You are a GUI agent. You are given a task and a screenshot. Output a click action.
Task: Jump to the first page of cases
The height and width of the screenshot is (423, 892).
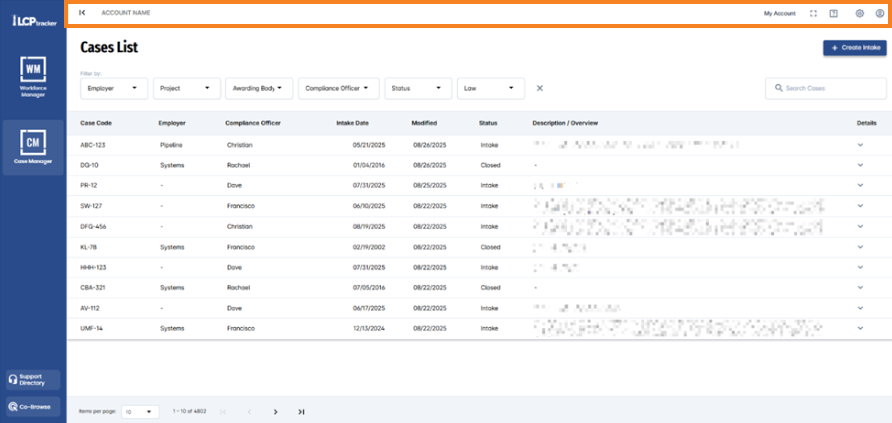pyautogui.click(x=223, y=412)
